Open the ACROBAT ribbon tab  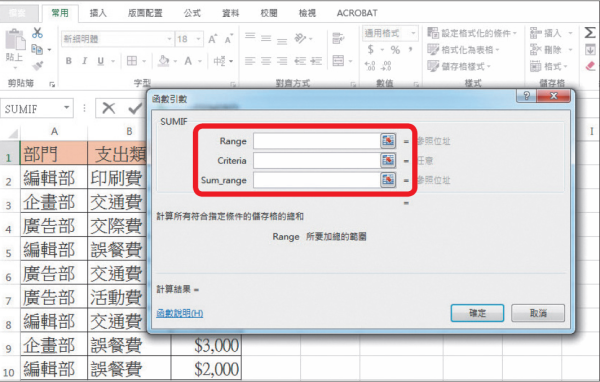tap(357, 13)
